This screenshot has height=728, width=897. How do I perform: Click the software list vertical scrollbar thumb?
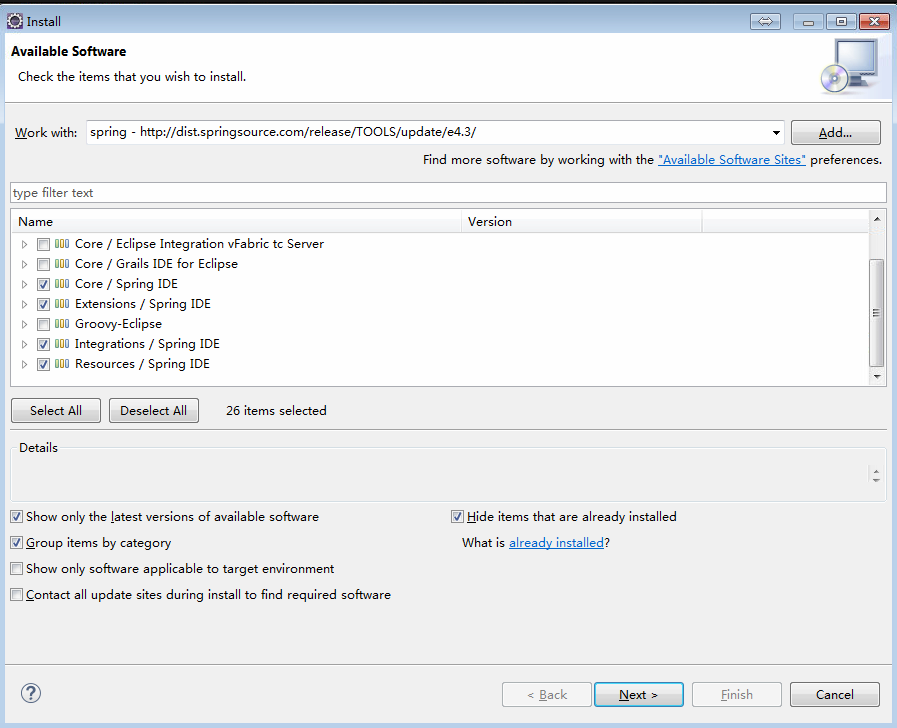pos(876,312)
